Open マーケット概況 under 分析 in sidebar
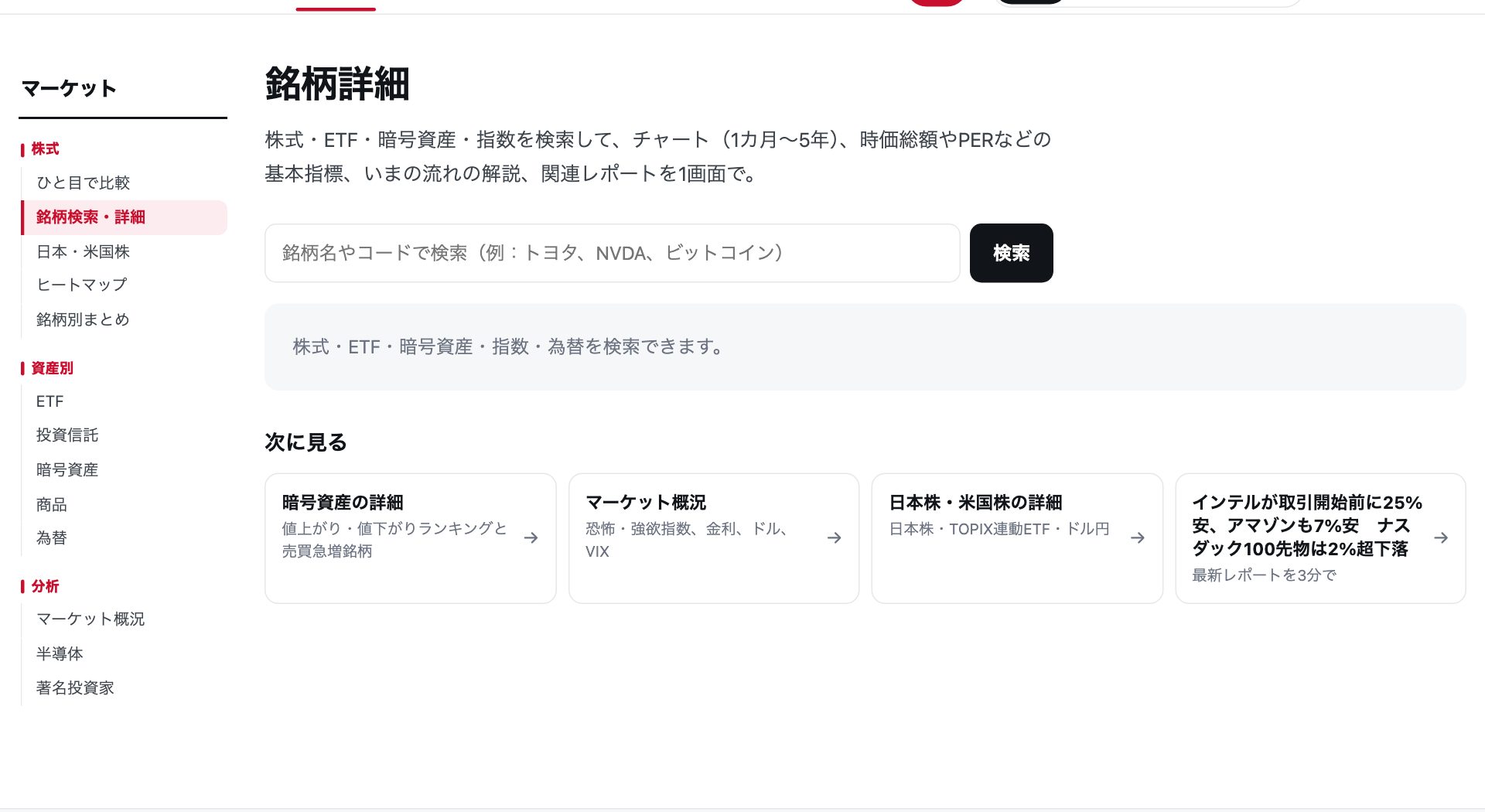 90,619
